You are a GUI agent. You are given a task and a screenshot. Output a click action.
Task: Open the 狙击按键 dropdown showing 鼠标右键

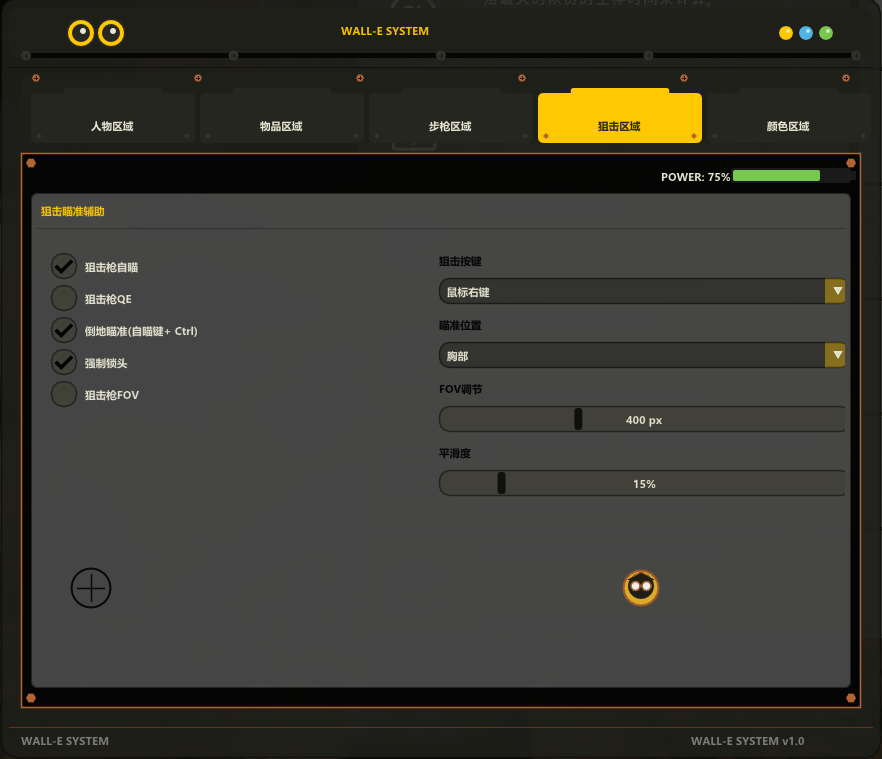[631, 292]
